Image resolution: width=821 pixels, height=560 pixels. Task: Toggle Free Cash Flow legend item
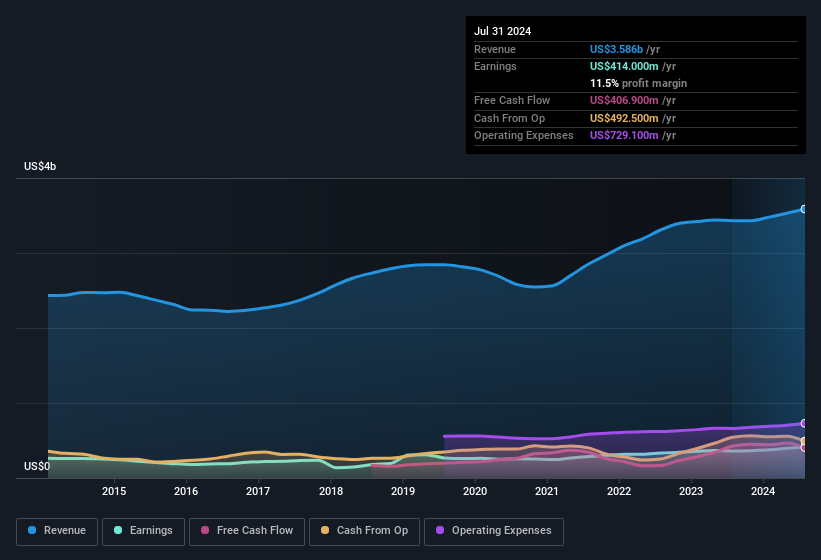pyautogui.click(x=247, y=531)
